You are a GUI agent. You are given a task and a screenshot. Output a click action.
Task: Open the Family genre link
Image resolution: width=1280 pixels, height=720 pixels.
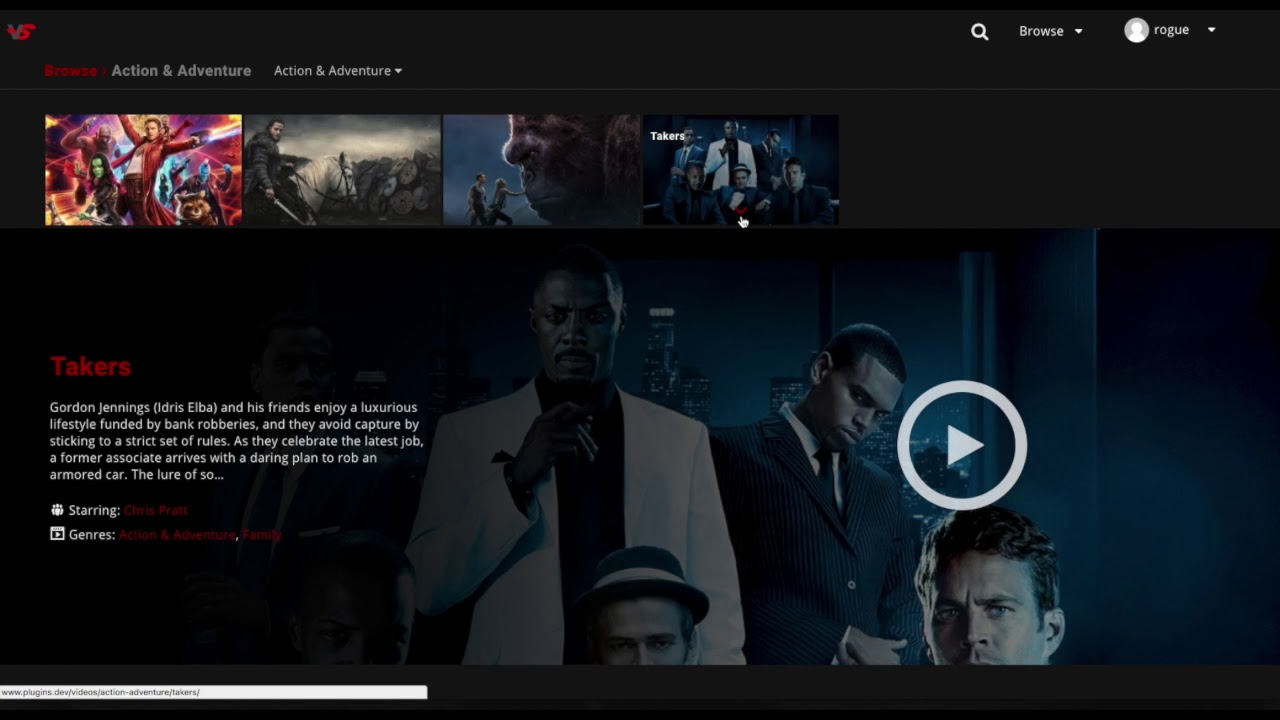(261, 535)
